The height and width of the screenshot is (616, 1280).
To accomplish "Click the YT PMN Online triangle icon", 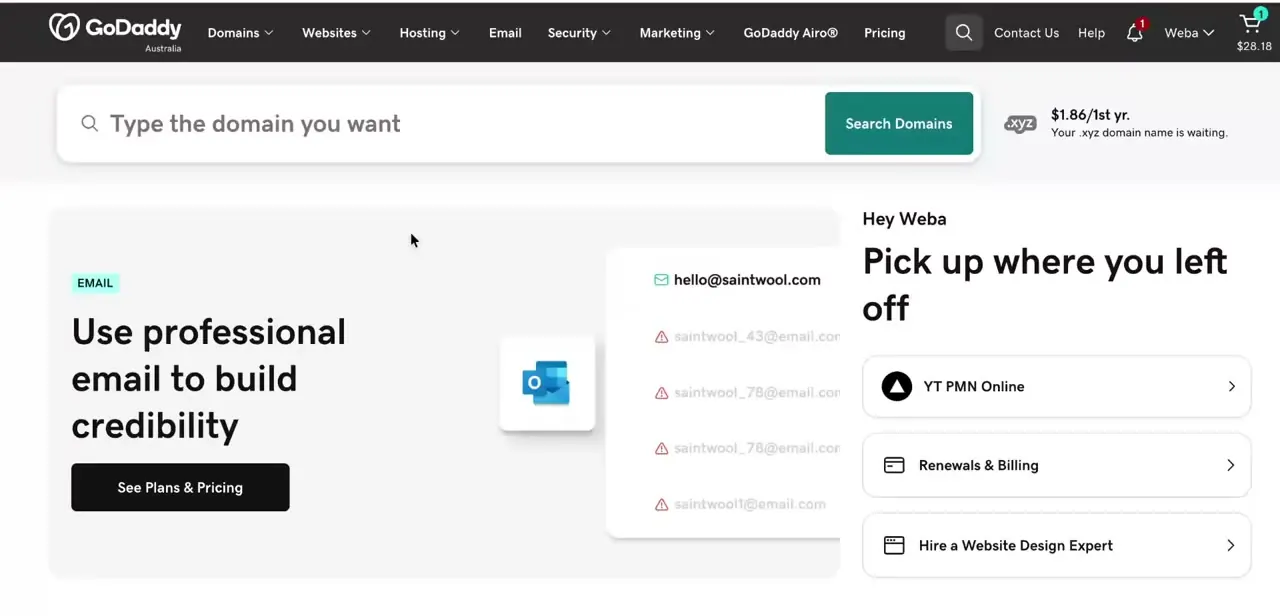I will coord(897,386).
